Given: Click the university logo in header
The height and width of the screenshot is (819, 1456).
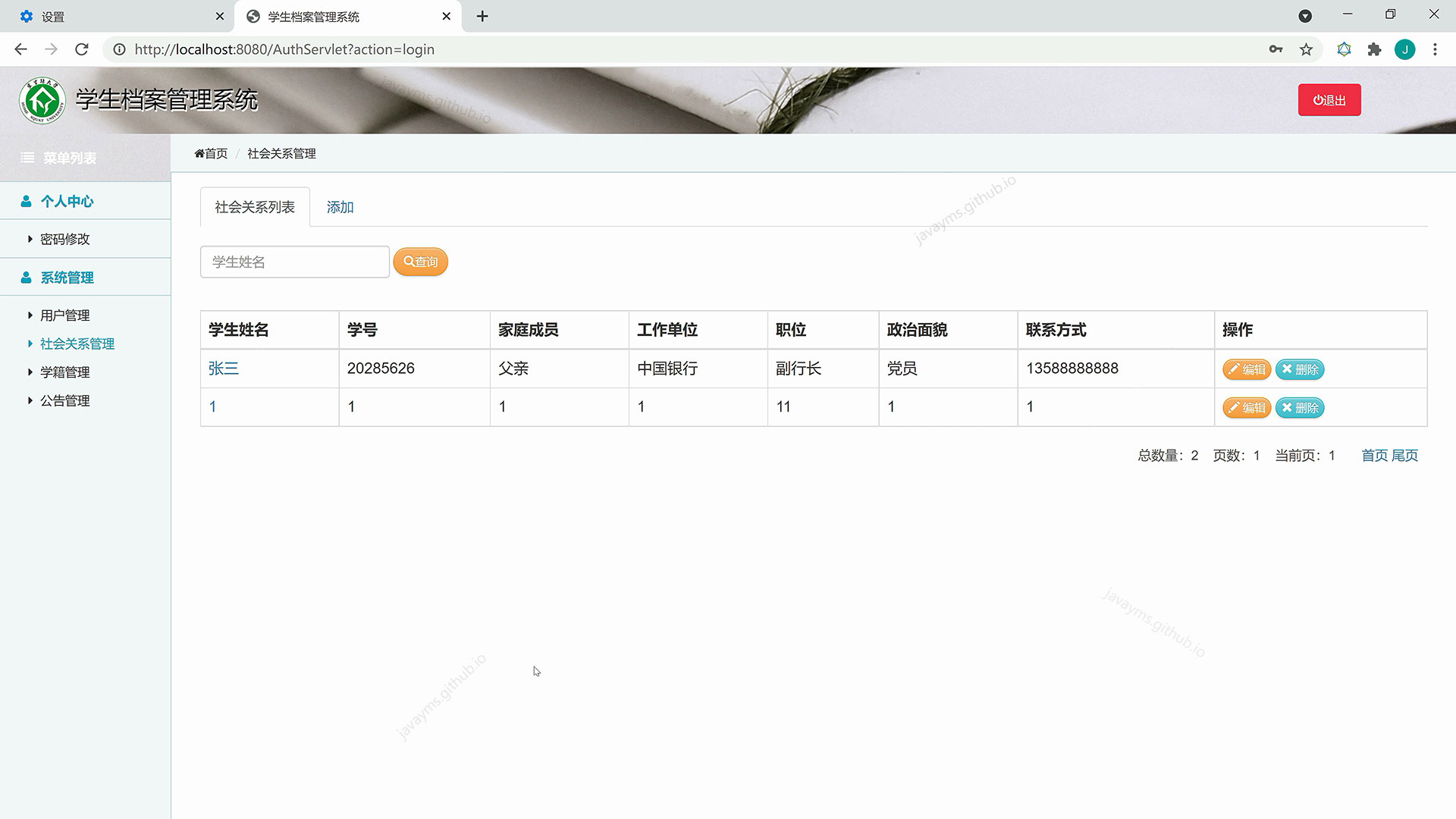Looking at the screenshot, I should click(42, 100).
